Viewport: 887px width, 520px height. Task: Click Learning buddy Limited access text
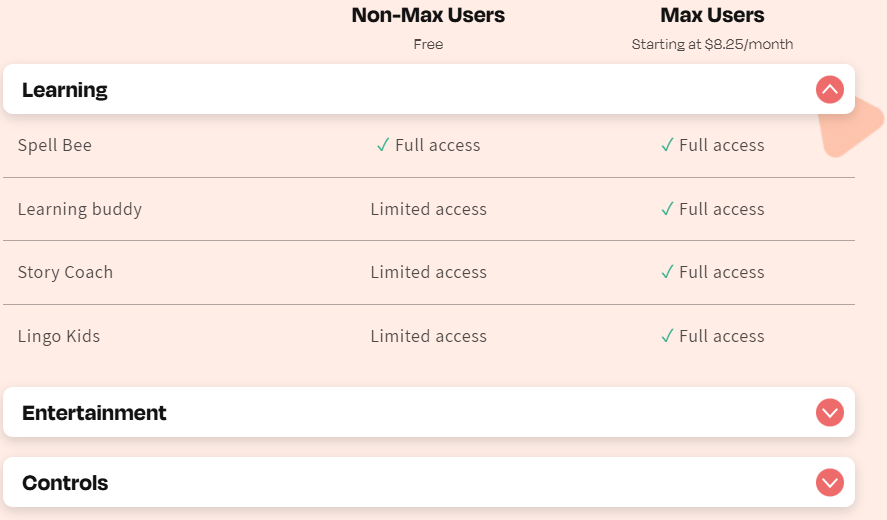tap(429, 209)
